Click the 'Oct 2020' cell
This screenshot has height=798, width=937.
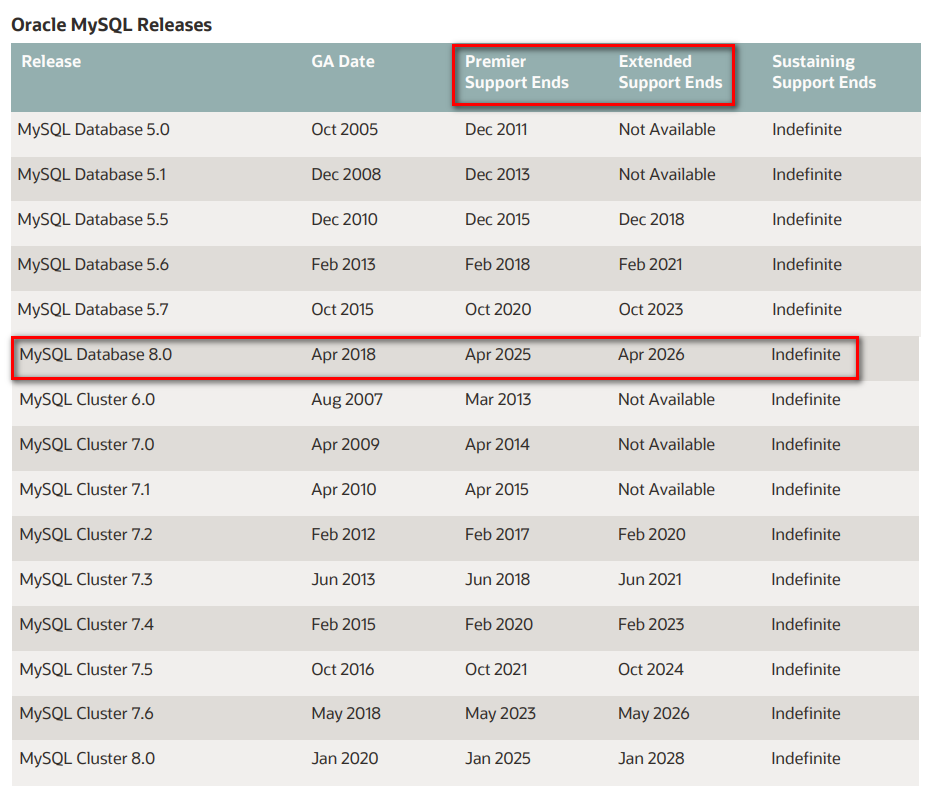click(x=498, y=310)
